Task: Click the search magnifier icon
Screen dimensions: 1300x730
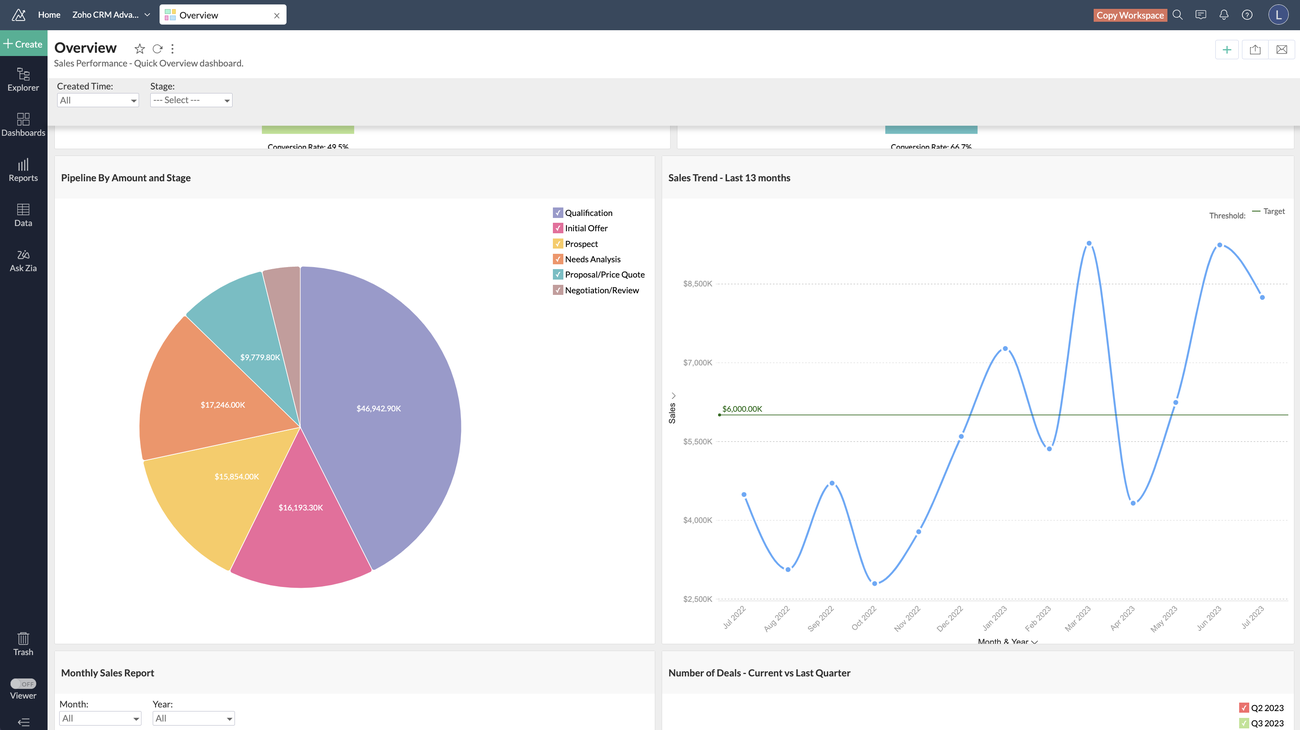Action: [x=1177, y=15]
